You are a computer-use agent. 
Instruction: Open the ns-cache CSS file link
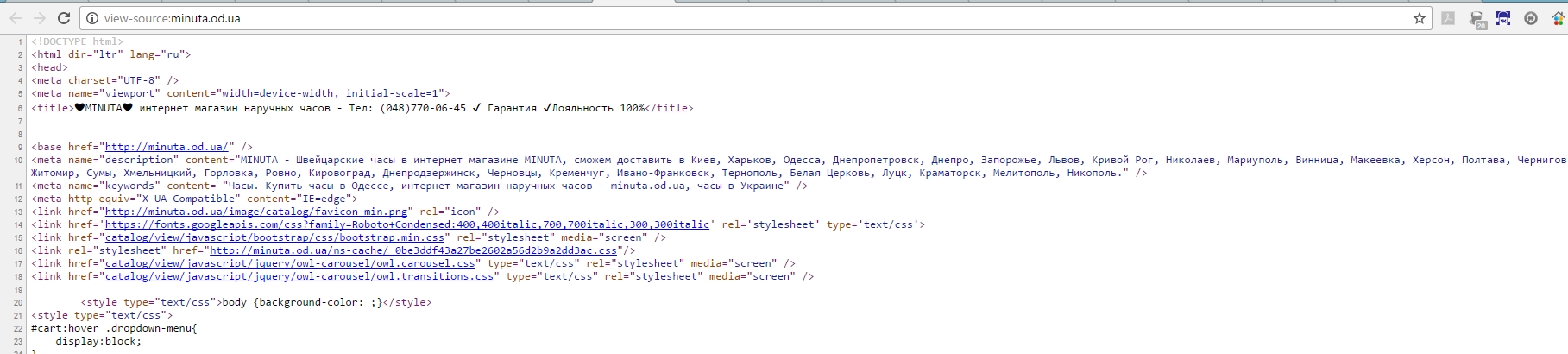pyautogui.click(x=413, y=251)
